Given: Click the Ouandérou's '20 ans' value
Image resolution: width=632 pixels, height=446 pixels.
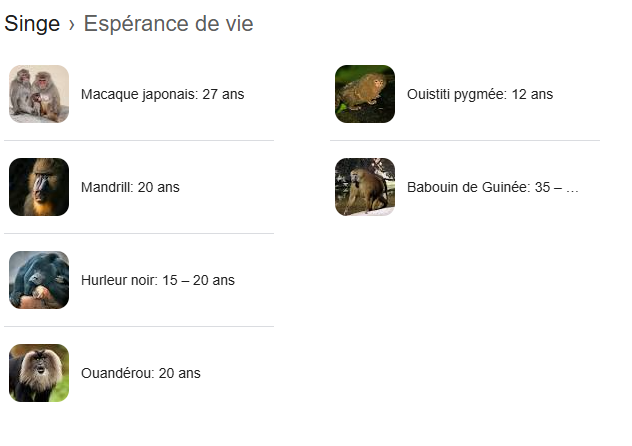Looking at the screenshot, I should (180, 373).
